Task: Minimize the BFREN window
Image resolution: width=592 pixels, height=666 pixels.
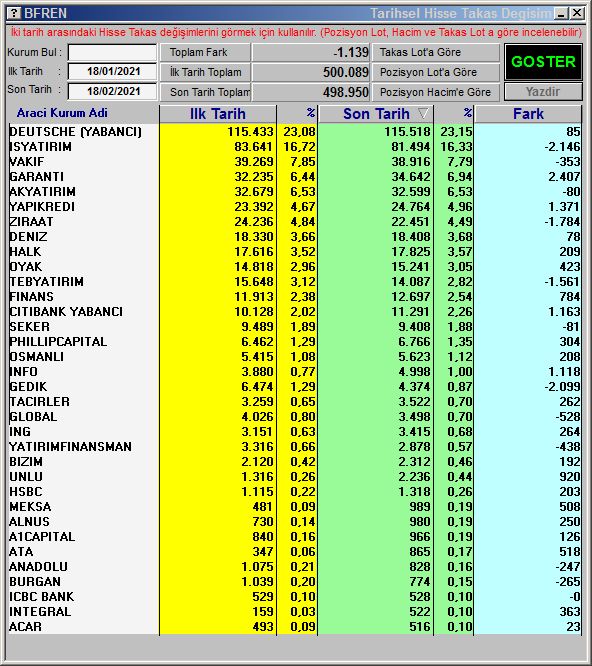Action: pyautogui.click(x=561, y=13)
